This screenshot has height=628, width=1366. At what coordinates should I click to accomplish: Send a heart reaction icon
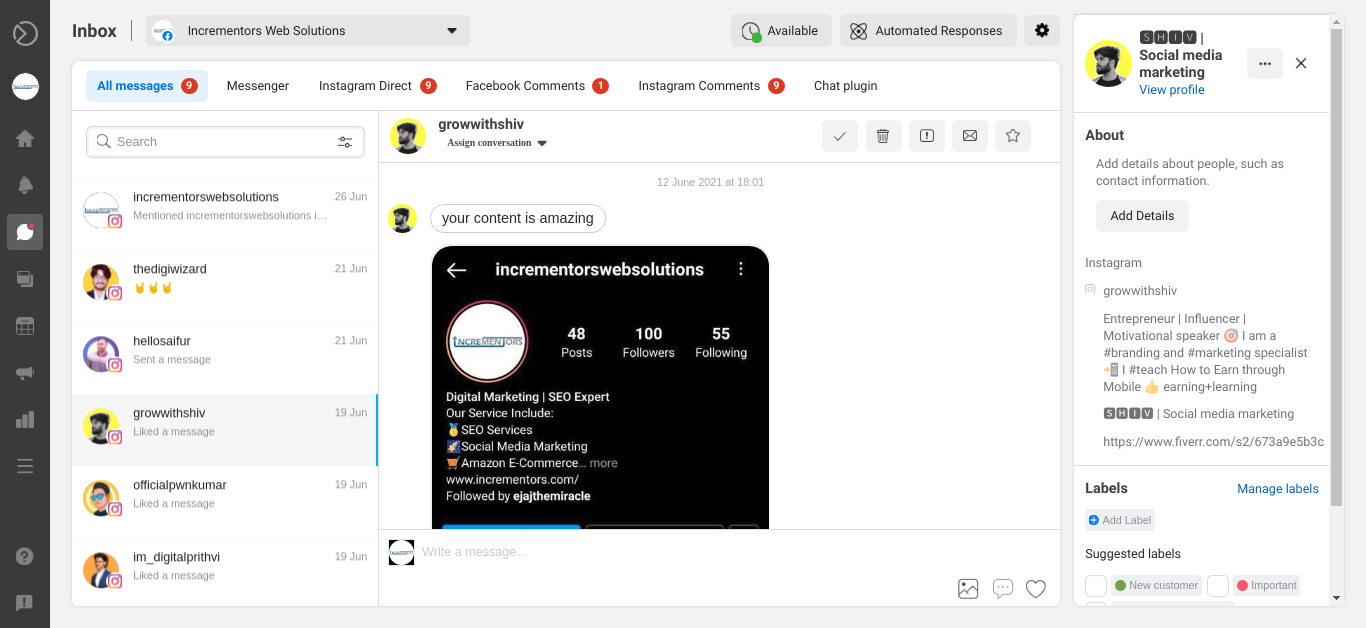[1036, 589]
